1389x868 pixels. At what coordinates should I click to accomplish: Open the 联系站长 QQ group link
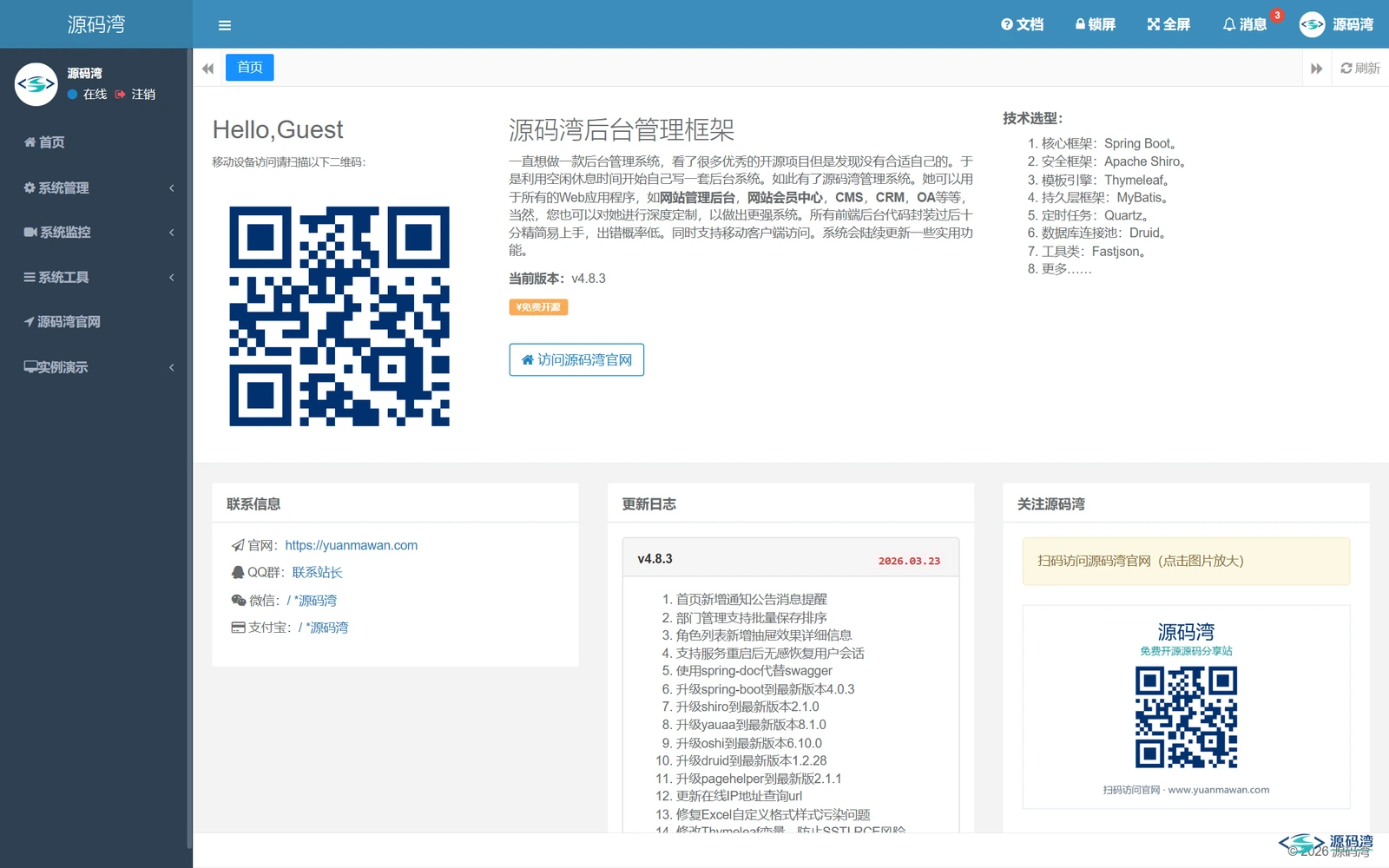(x=317, y=572)
